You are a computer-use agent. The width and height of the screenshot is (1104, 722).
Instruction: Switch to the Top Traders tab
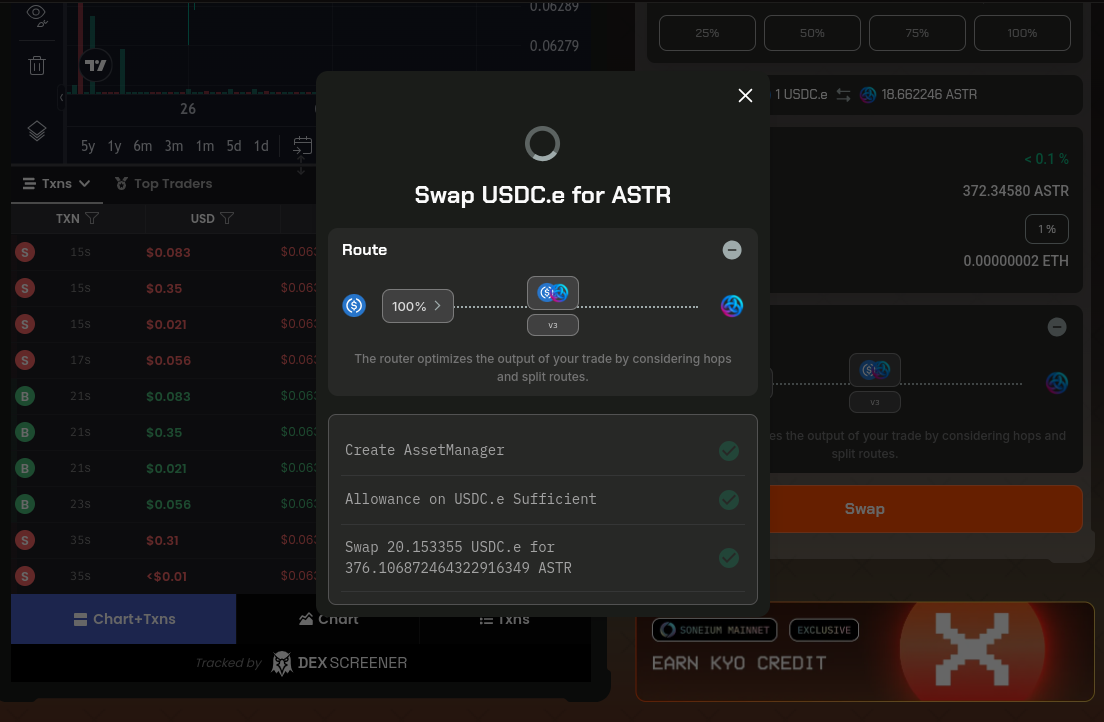(163, 184)
